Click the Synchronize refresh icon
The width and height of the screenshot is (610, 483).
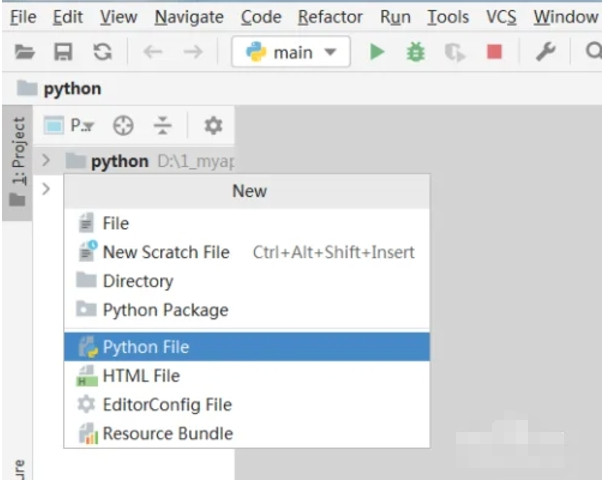tap(102, 52)
